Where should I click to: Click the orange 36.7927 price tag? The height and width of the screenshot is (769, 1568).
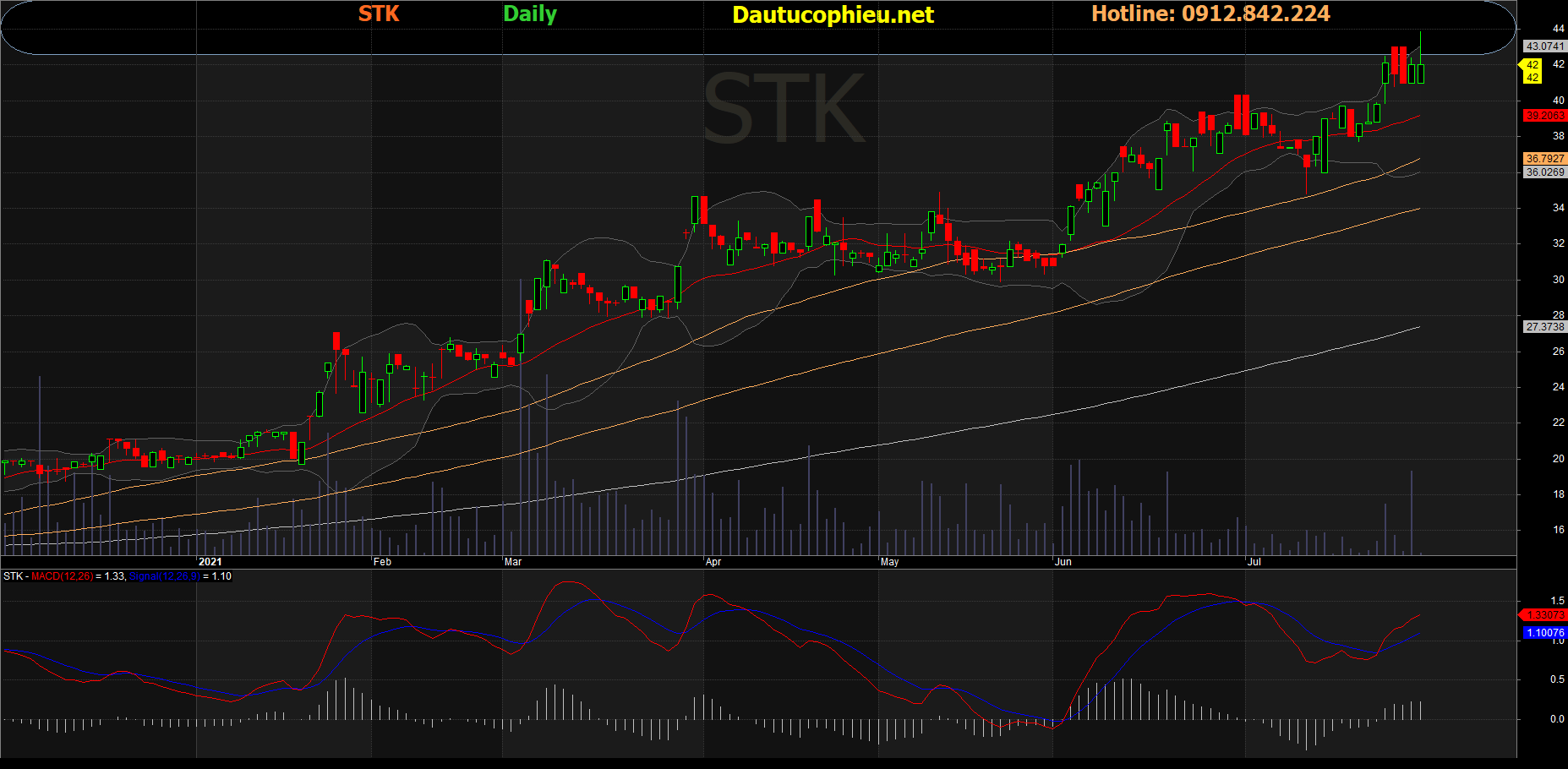(x=1544, y=159)
